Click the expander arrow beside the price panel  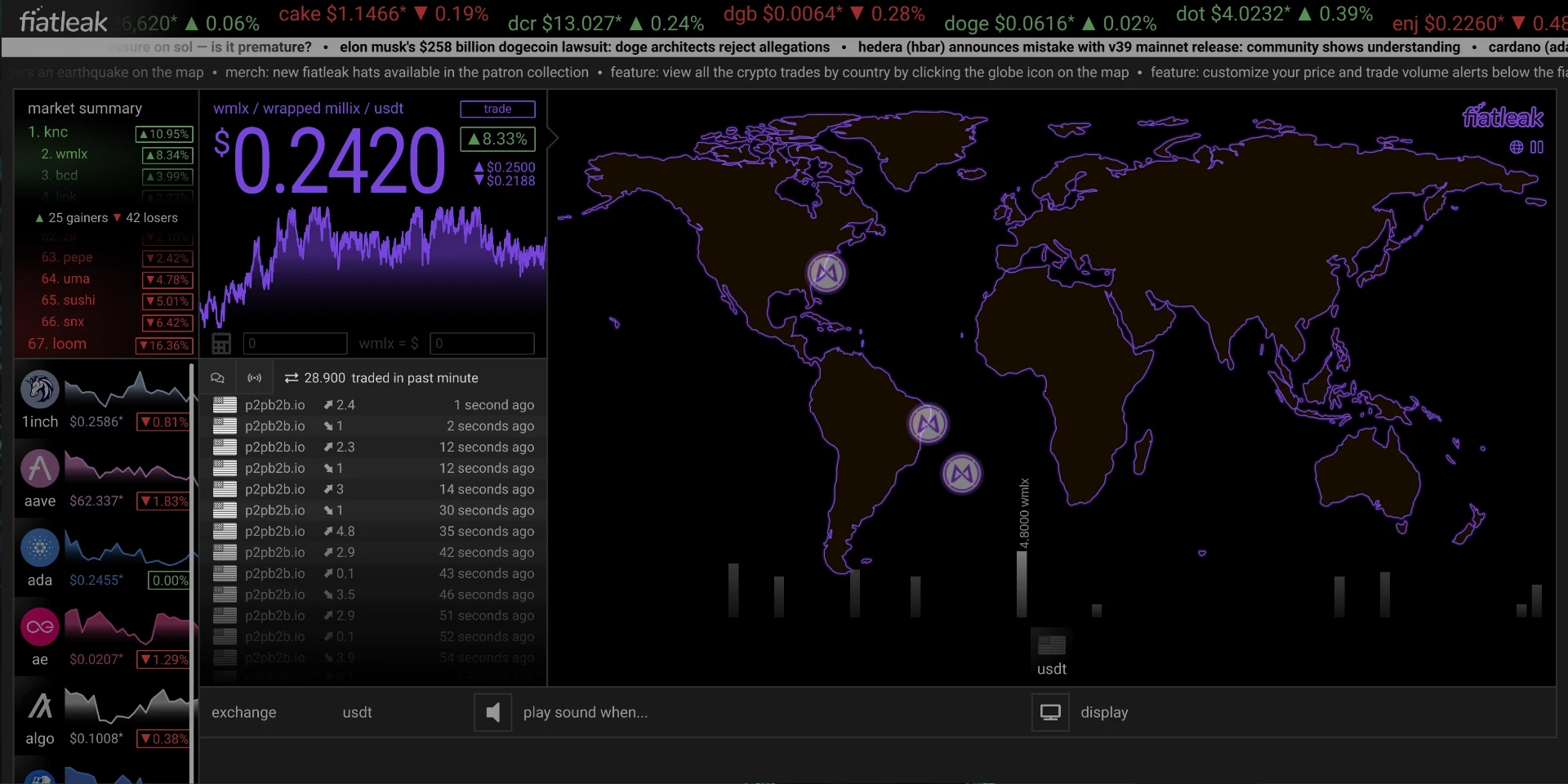point(553,137)
